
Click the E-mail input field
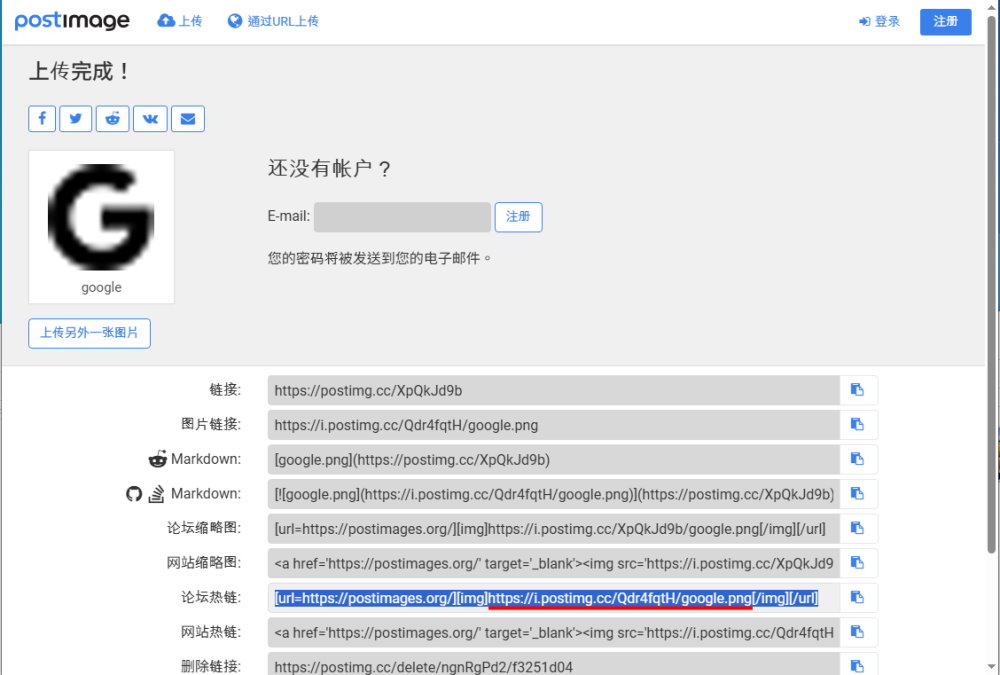[x=402, y=217]
